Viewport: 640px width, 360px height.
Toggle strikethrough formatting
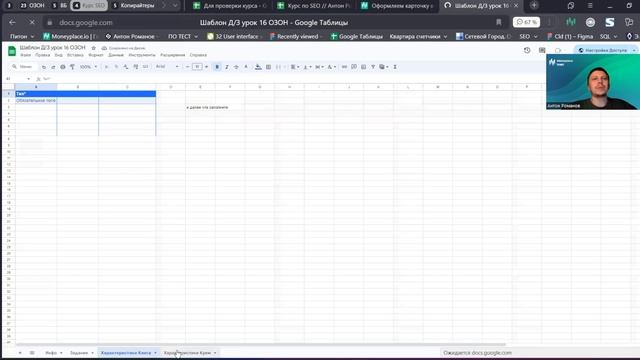236,67
